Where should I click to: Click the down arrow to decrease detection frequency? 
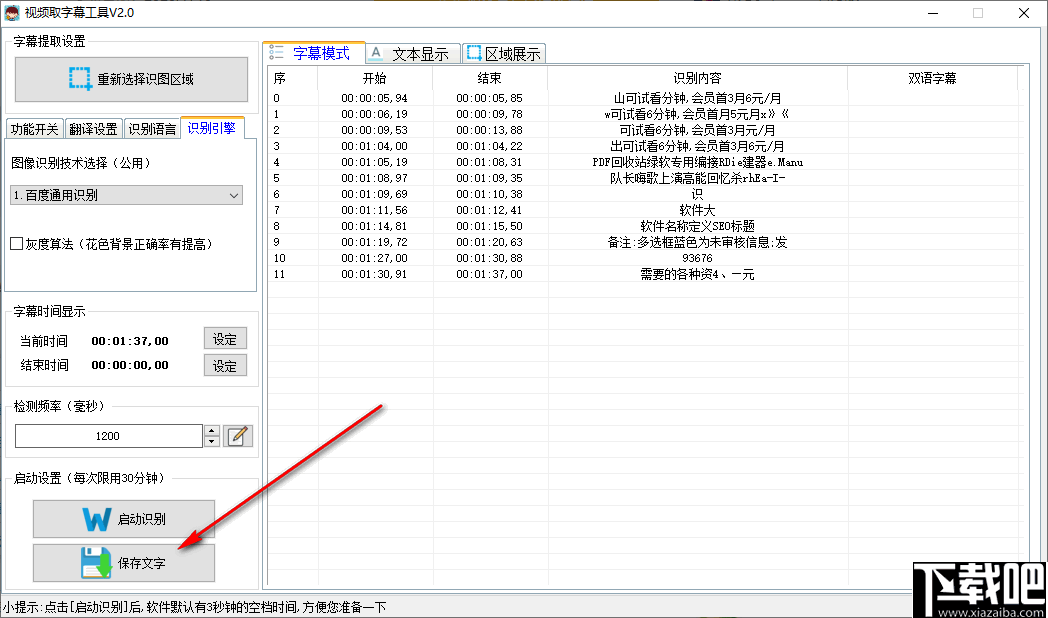(212, 441)
